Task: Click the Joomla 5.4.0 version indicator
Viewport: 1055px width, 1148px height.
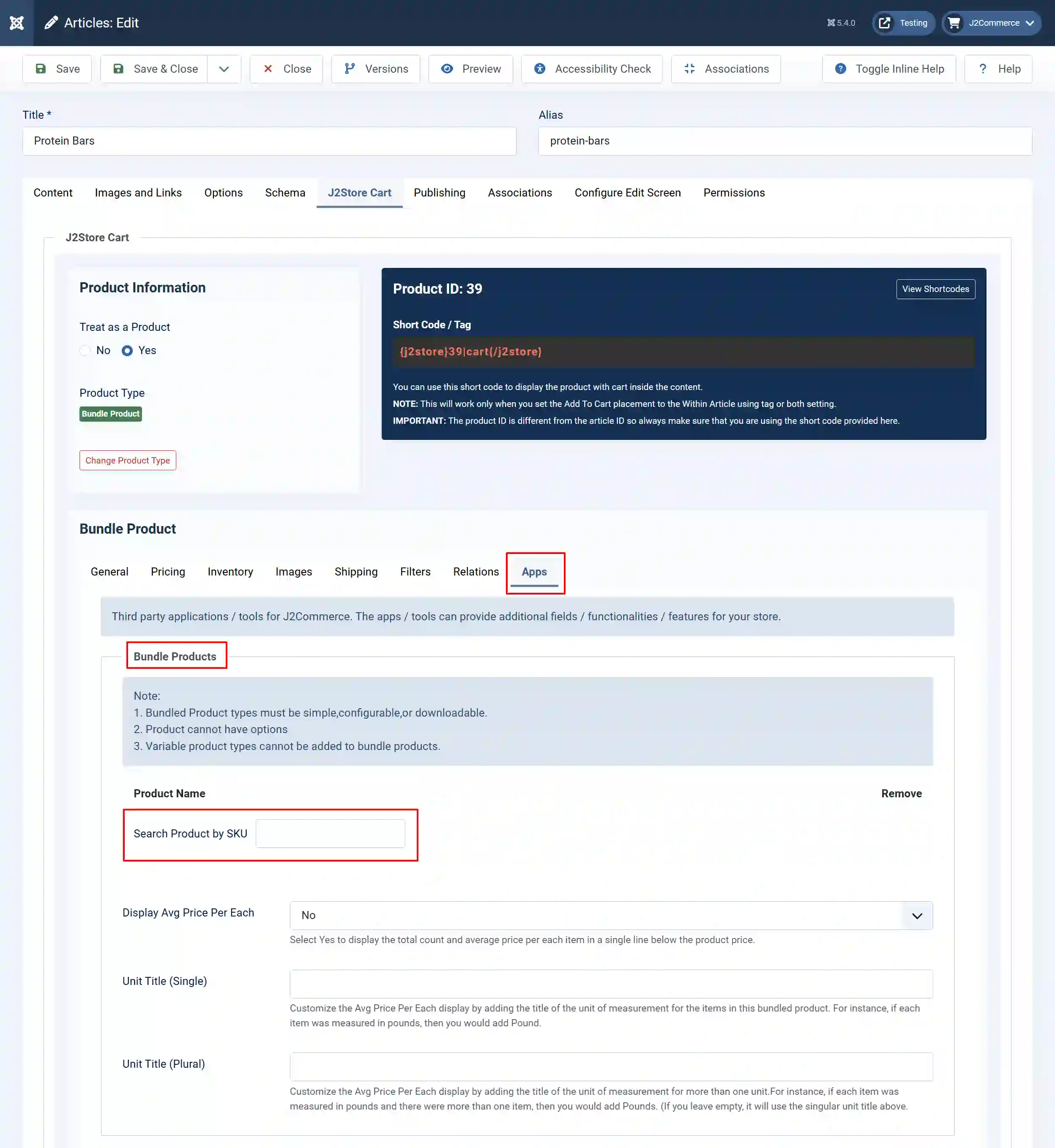Action: click(x=841, y=23)
